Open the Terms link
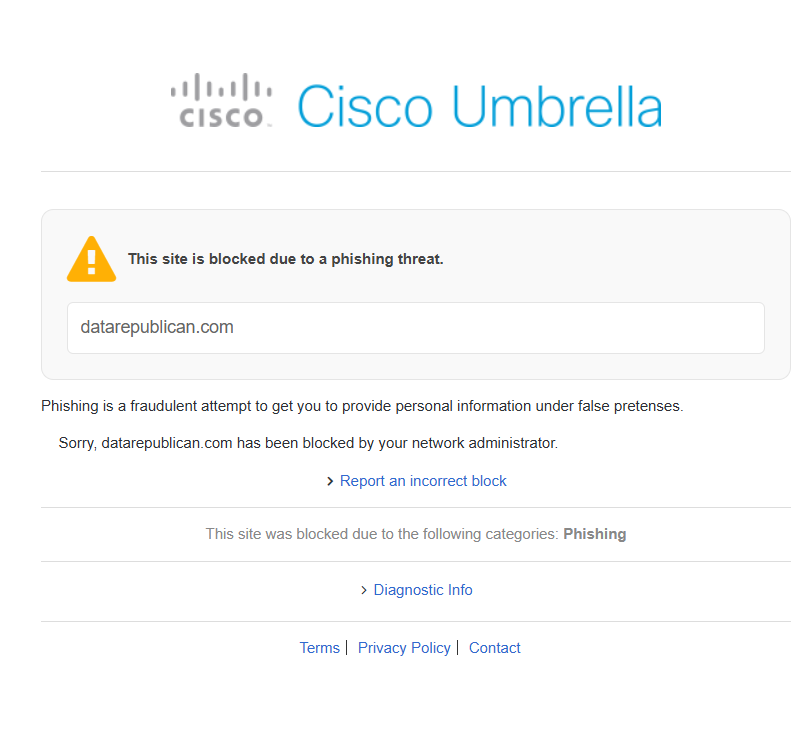The height and width of the screenshot is (729, 803). click(x=320, y=648)
